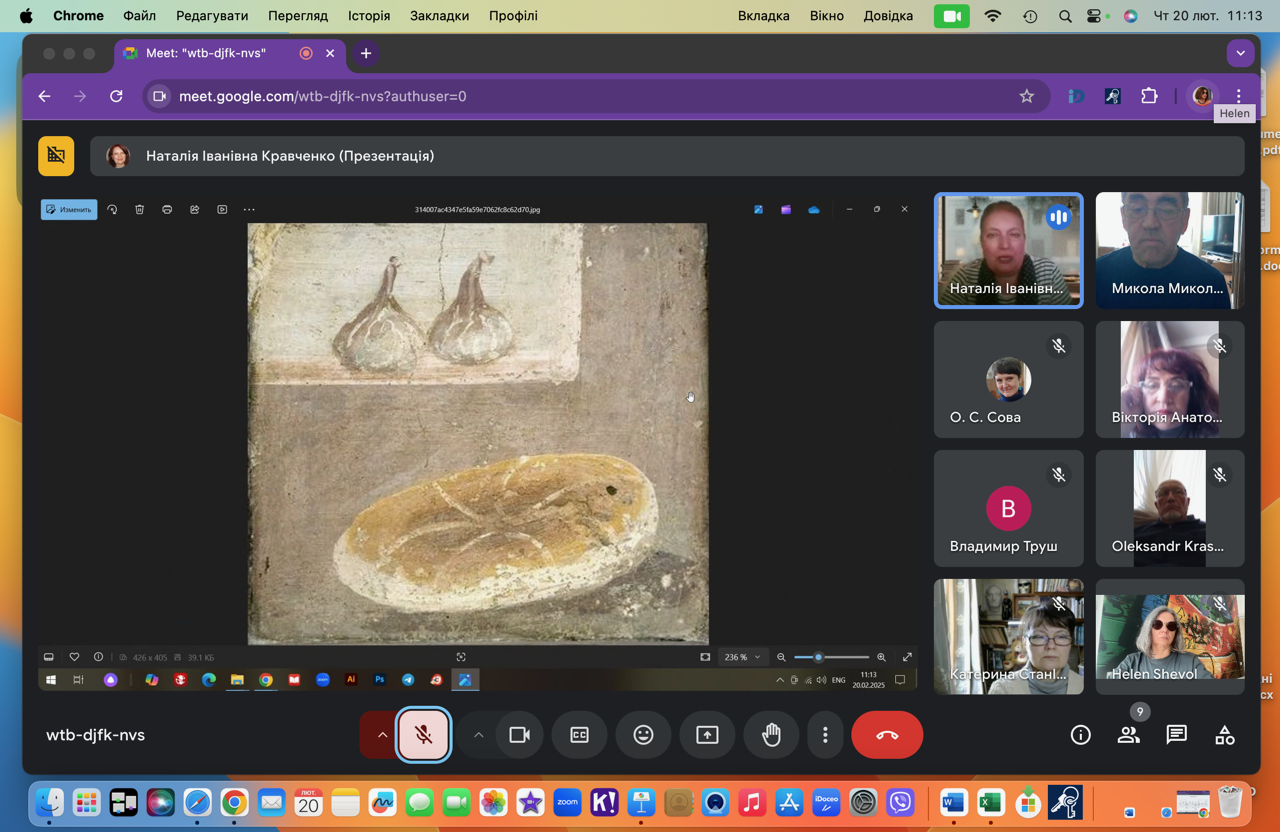Click the green camera indicator in menu bar
This screenshot has width=1280, height=832.
[951, 16]
